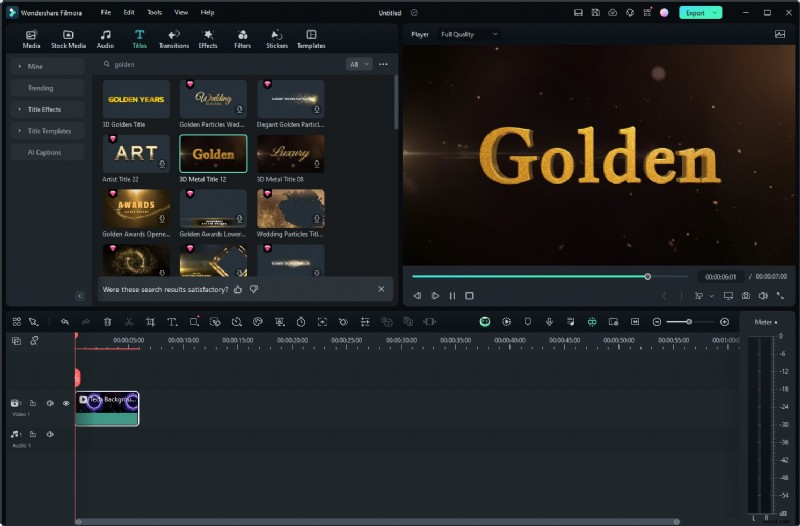The width and height of the screenshot is (800, 526).
Task: Adjust the player volume speaker icon
Action: pyautogui.click(x=763, y=296)
